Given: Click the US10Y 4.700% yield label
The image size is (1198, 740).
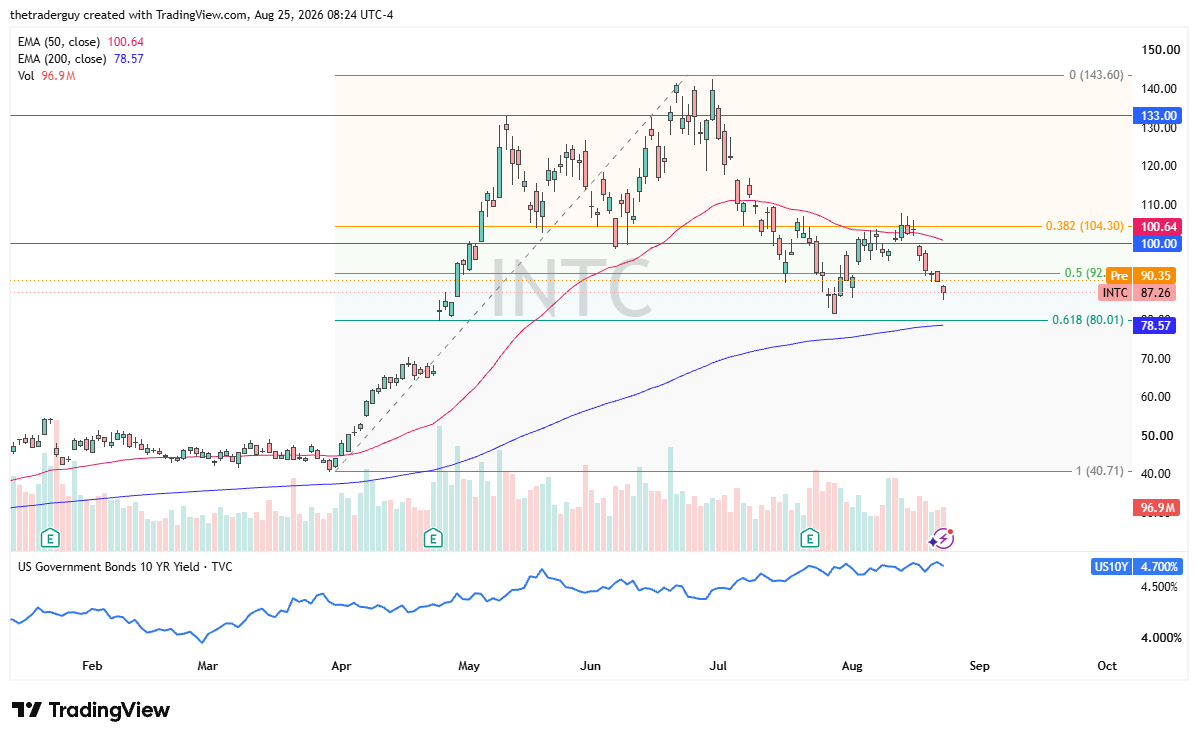Looking at the screenshot, I should pos(1137,567).
